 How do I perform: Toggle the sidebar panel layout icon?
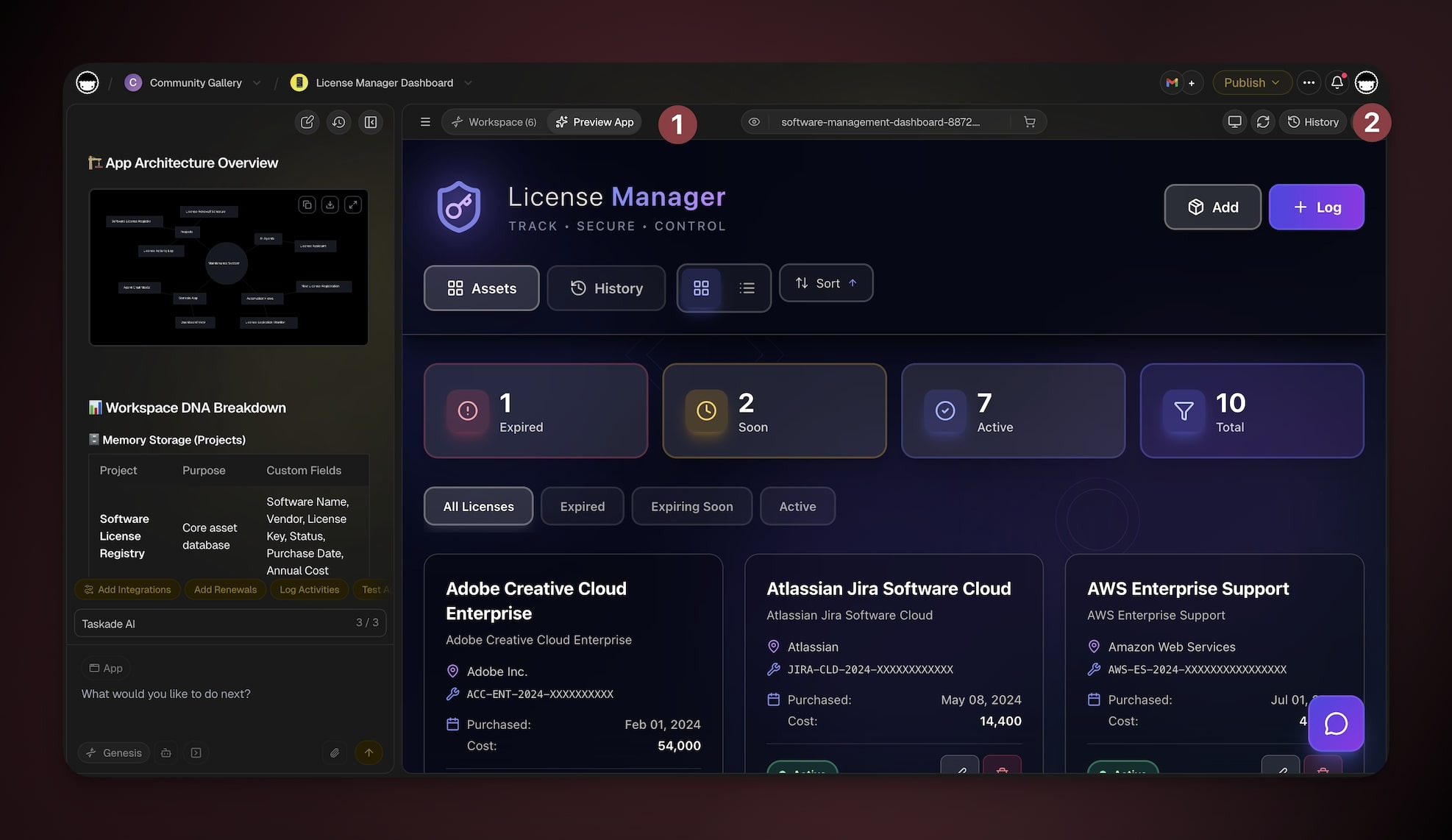coord(371,122)
